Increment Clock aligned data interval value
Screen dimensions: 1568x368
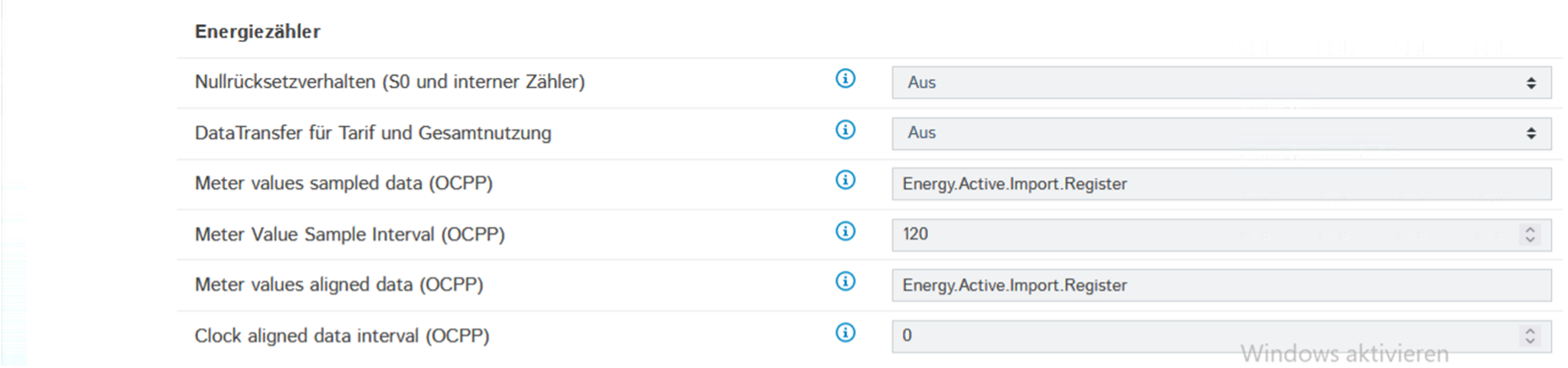coord(1530,331)
